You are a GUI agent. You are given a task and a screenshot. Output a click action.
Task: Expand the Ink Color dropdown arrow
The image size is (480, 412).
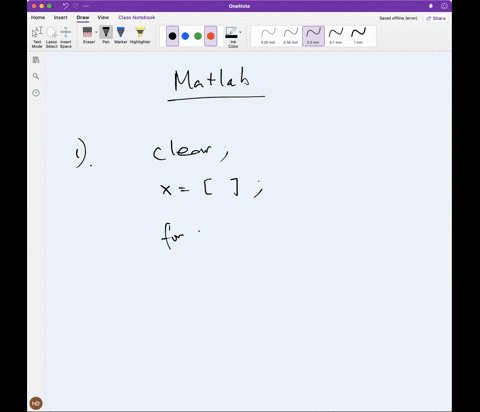[241, 32]
